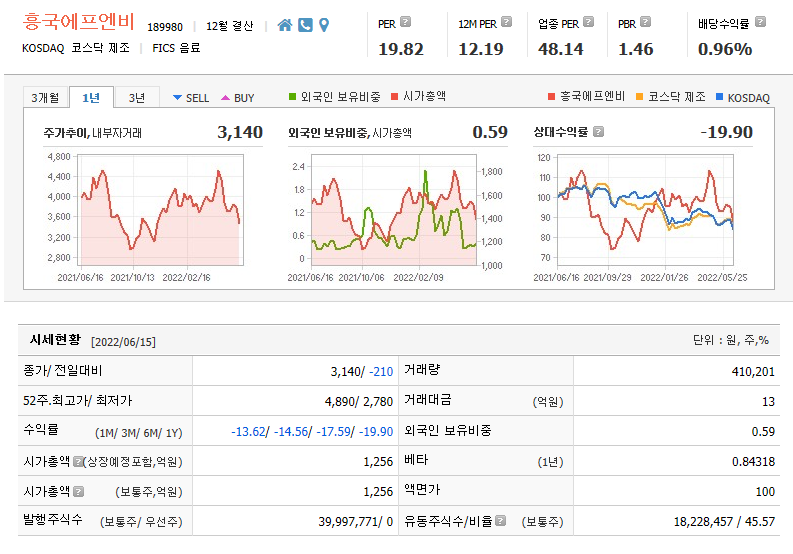Screen dimensions: 793x554
Task: Click the pink BUY triangle marker legend
Action: tap(226, 98)
